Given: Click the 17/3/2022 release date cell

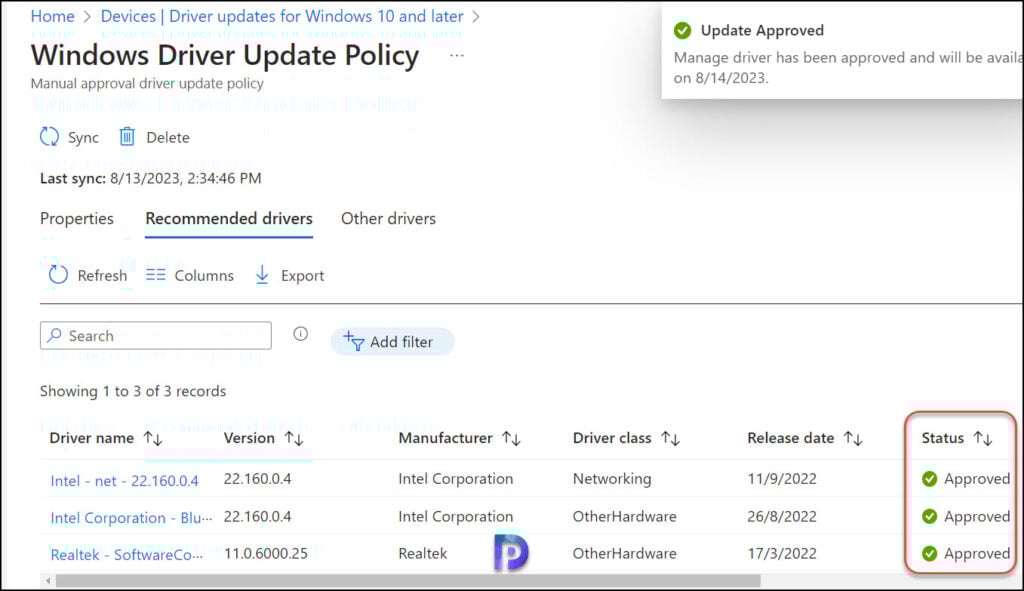Looking at the screenshot, I should (x=782, y=553).
